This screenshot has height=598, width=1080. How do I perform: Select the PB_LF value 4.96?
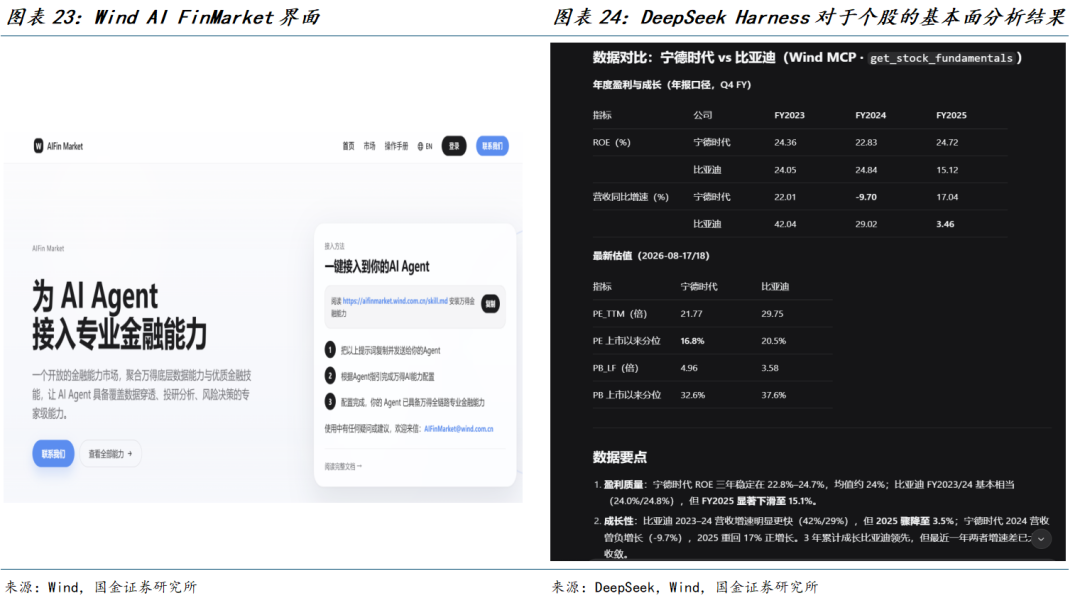pyautogui.click(x=689, y=369)
